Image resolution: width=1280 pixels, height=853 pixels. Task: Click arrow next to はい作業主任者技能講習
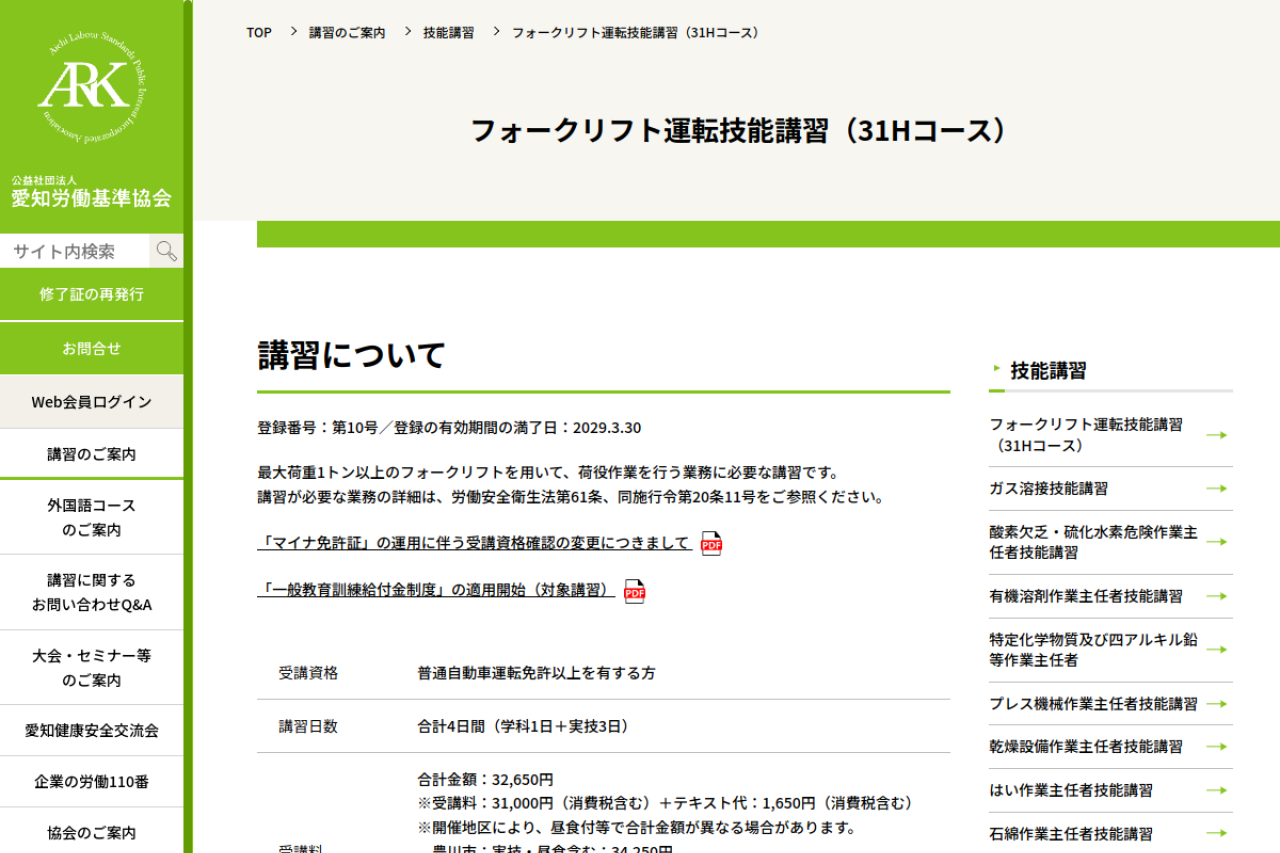1216,790
